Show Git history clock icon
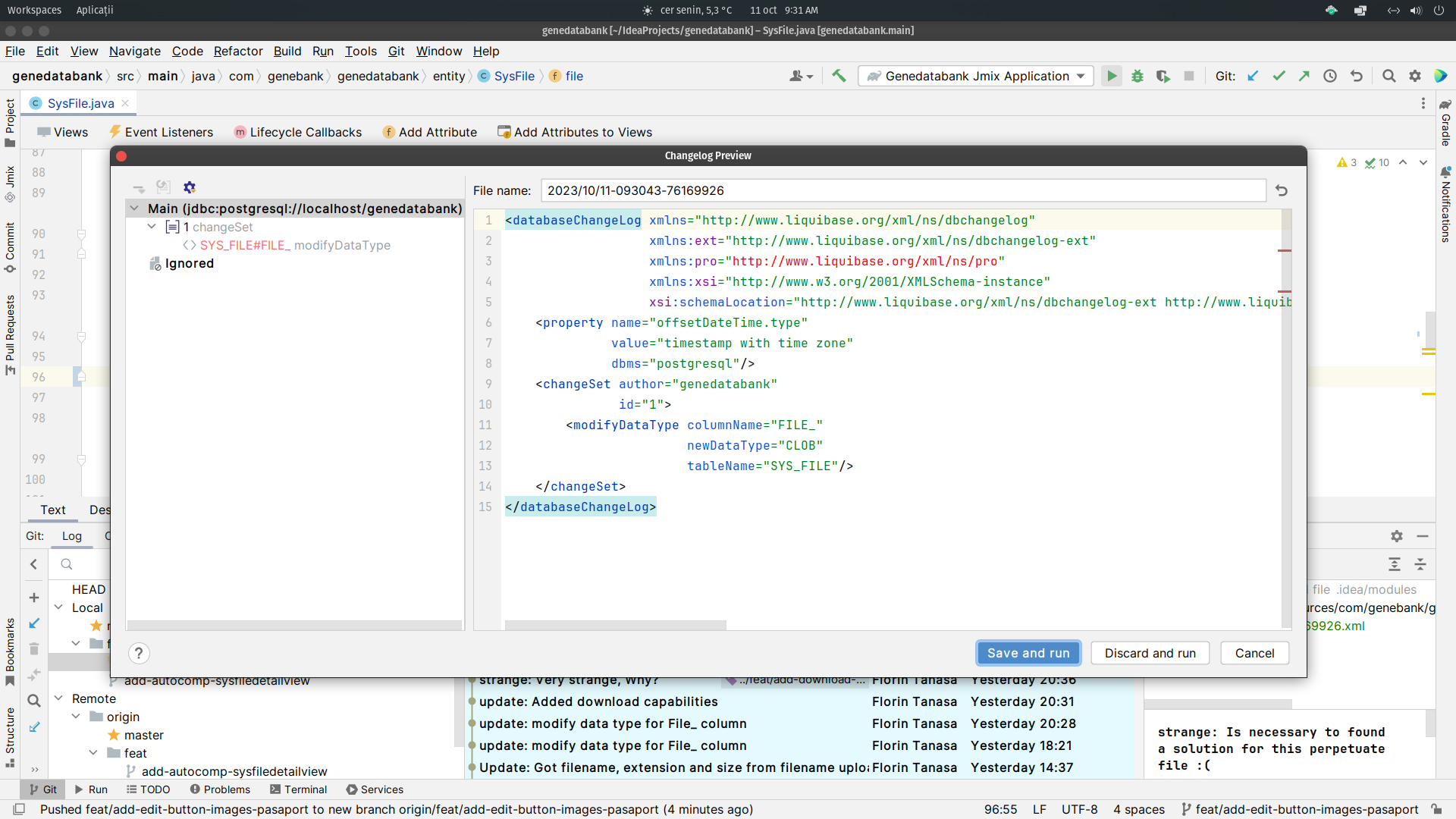 click(1330, 76)
